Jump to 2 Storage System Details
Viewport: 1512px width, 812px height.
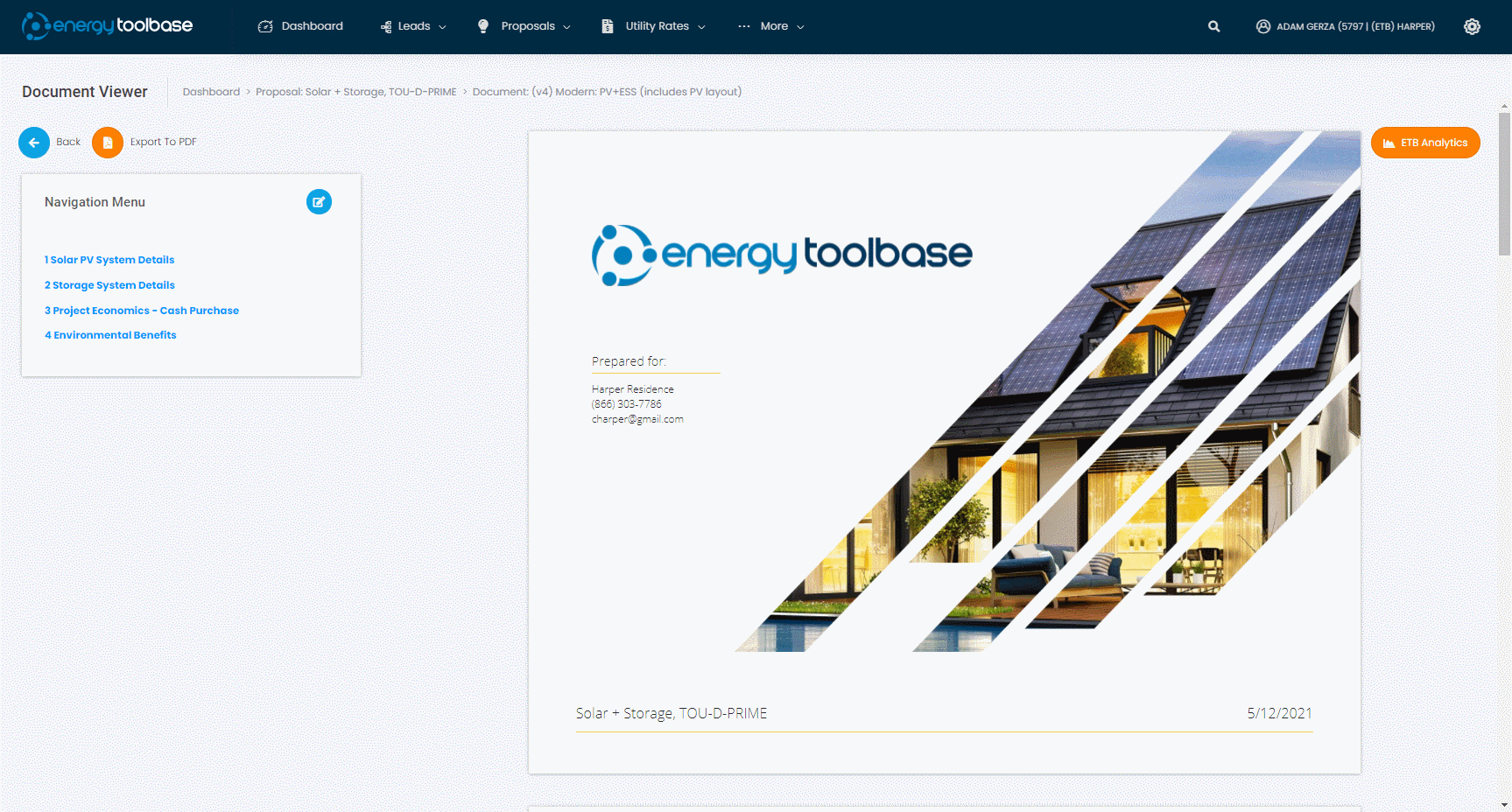click(x=109, y=285)
